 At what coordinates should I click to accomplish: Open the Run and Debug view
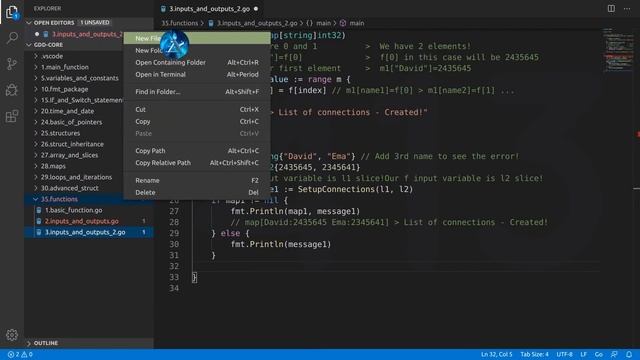pos(12,90)
